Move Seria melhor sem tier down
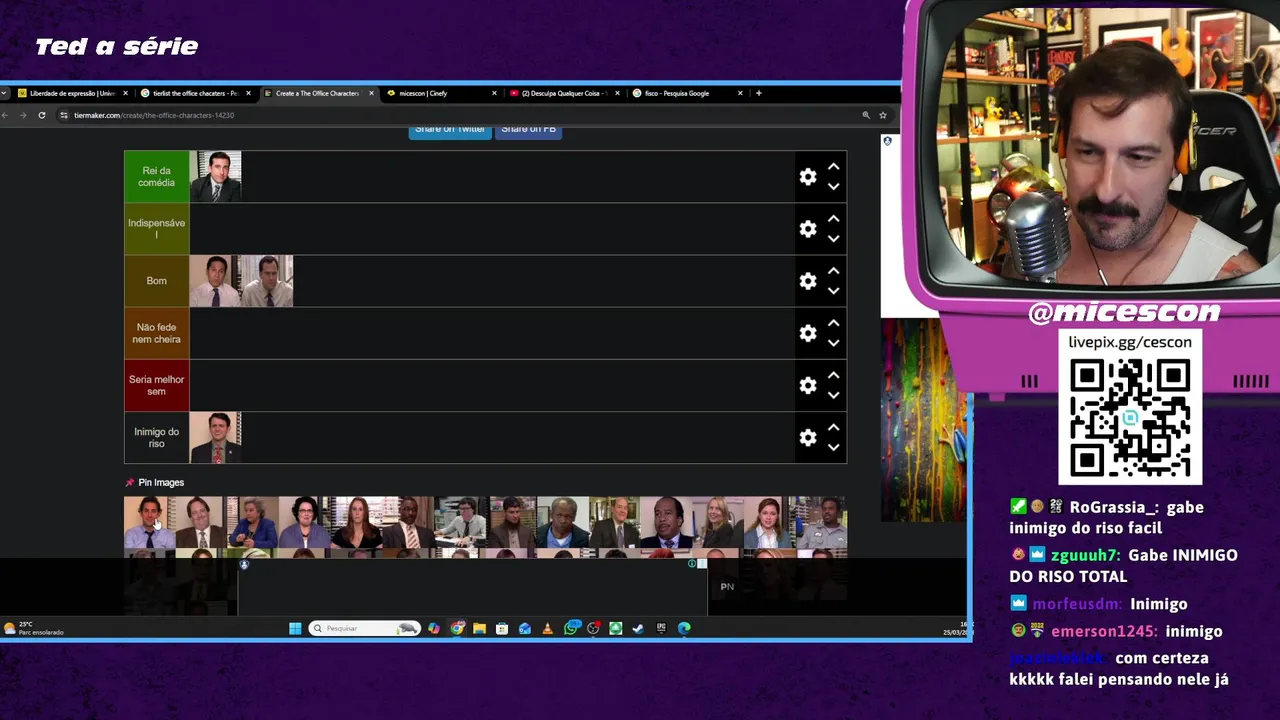The height and width of the screenshot is (720, 1280). (x=833, y=395)
